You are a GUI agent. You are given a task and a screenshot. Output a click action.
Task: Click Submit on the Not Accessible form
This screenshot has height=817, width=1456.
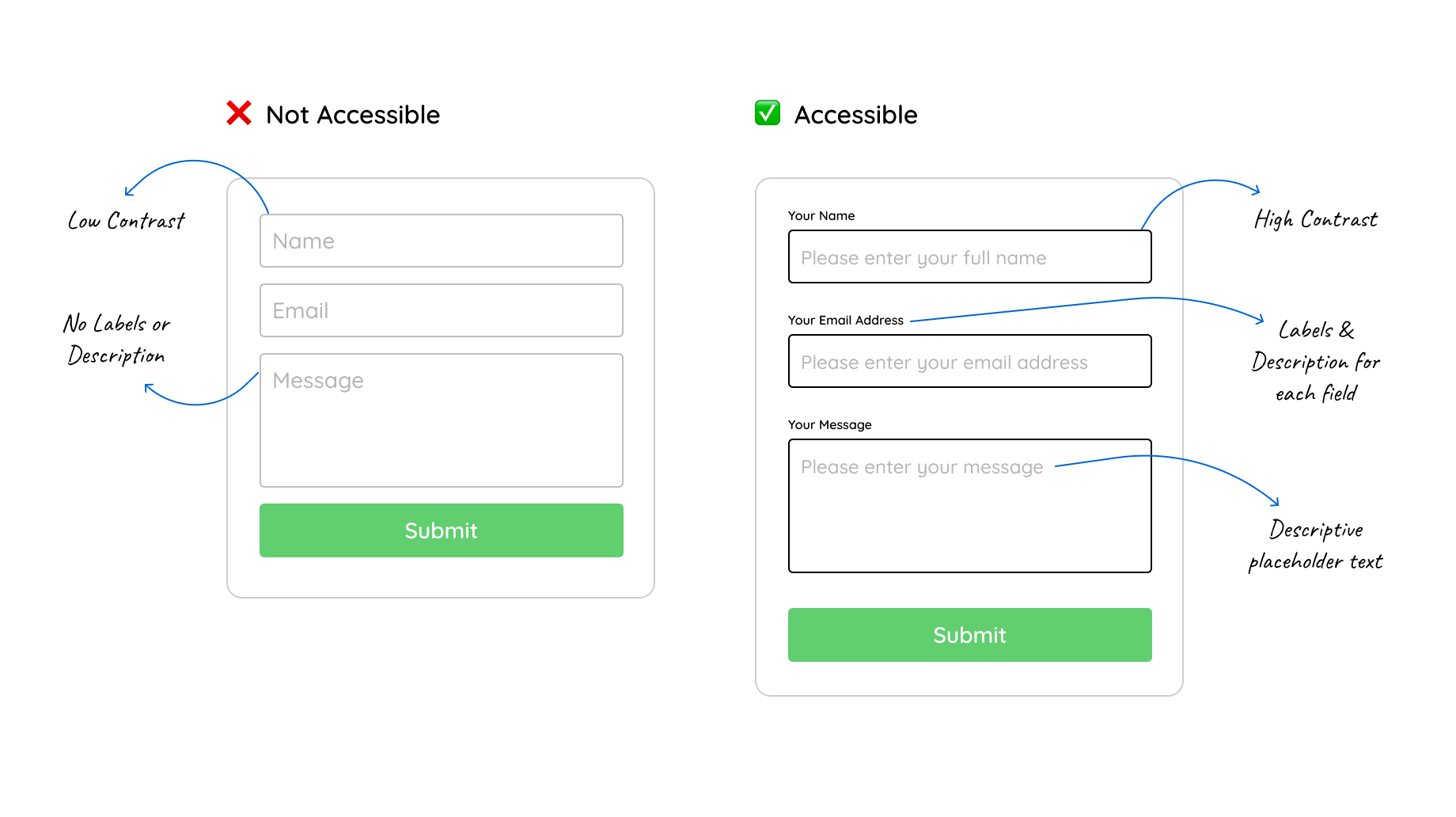442,530
